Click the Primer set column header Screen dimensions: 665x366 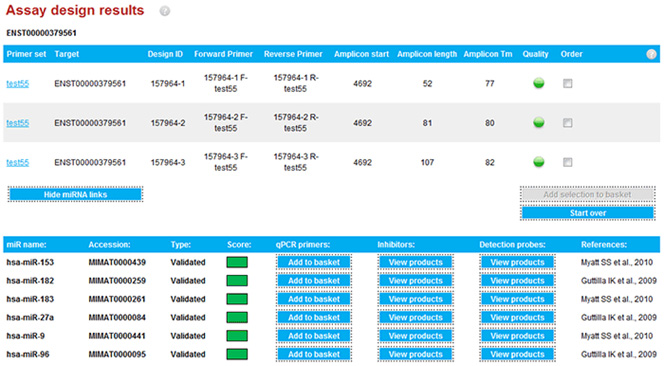26,54
